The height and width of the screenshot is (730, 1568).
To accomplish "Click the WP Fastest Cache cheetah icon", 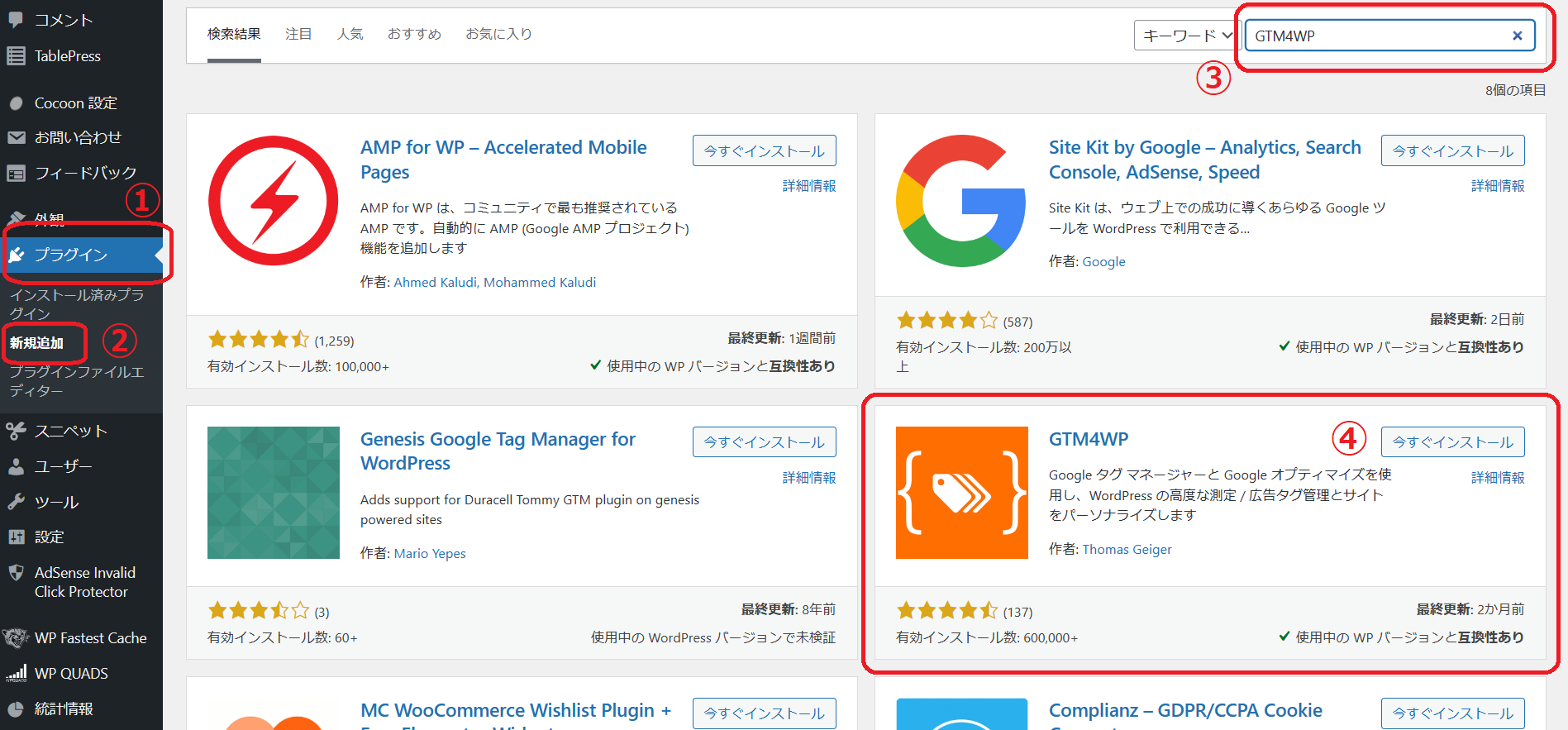I will 16,637.
